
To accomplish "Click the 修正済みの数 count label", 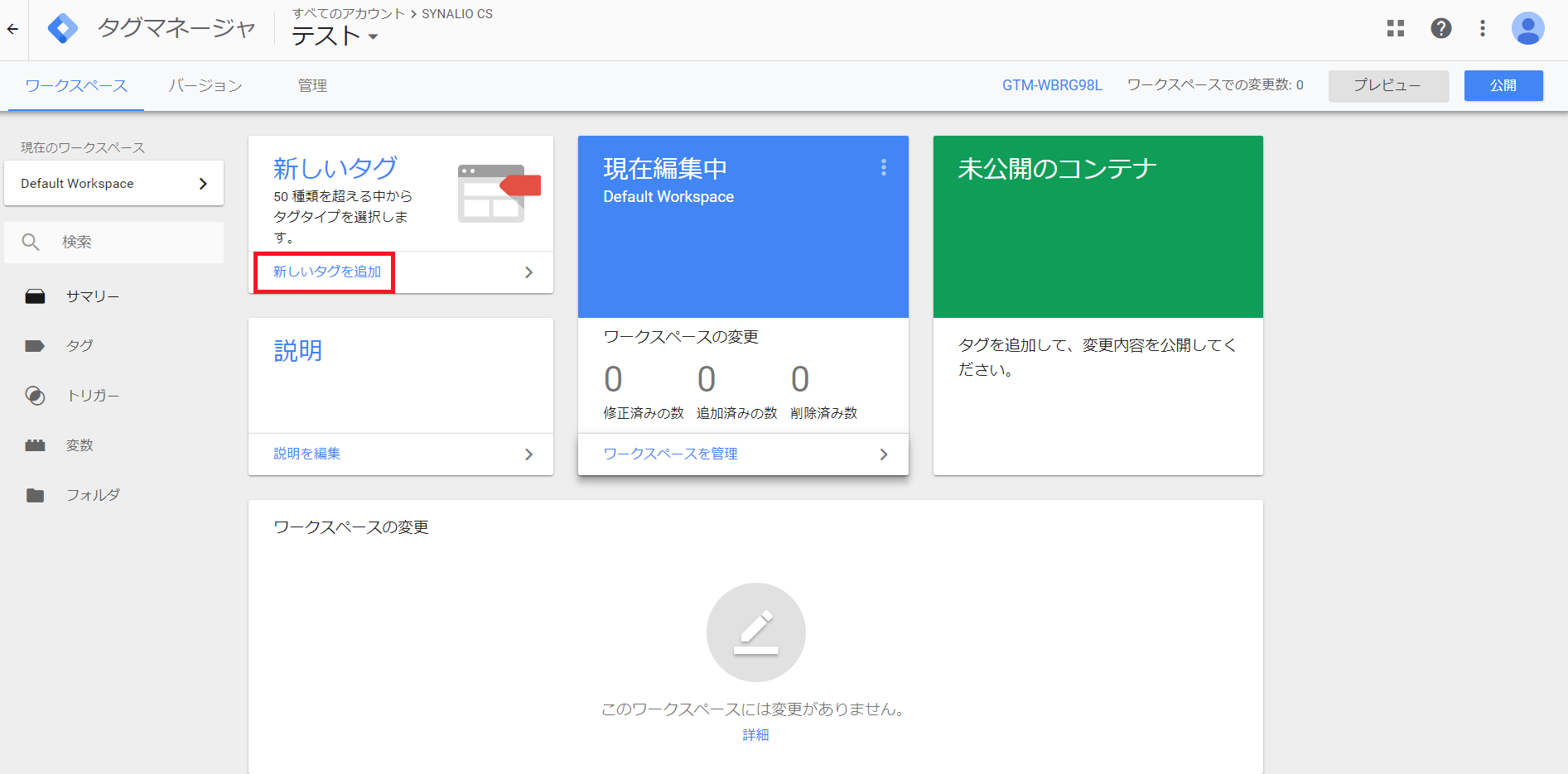I will pos(644,413).
